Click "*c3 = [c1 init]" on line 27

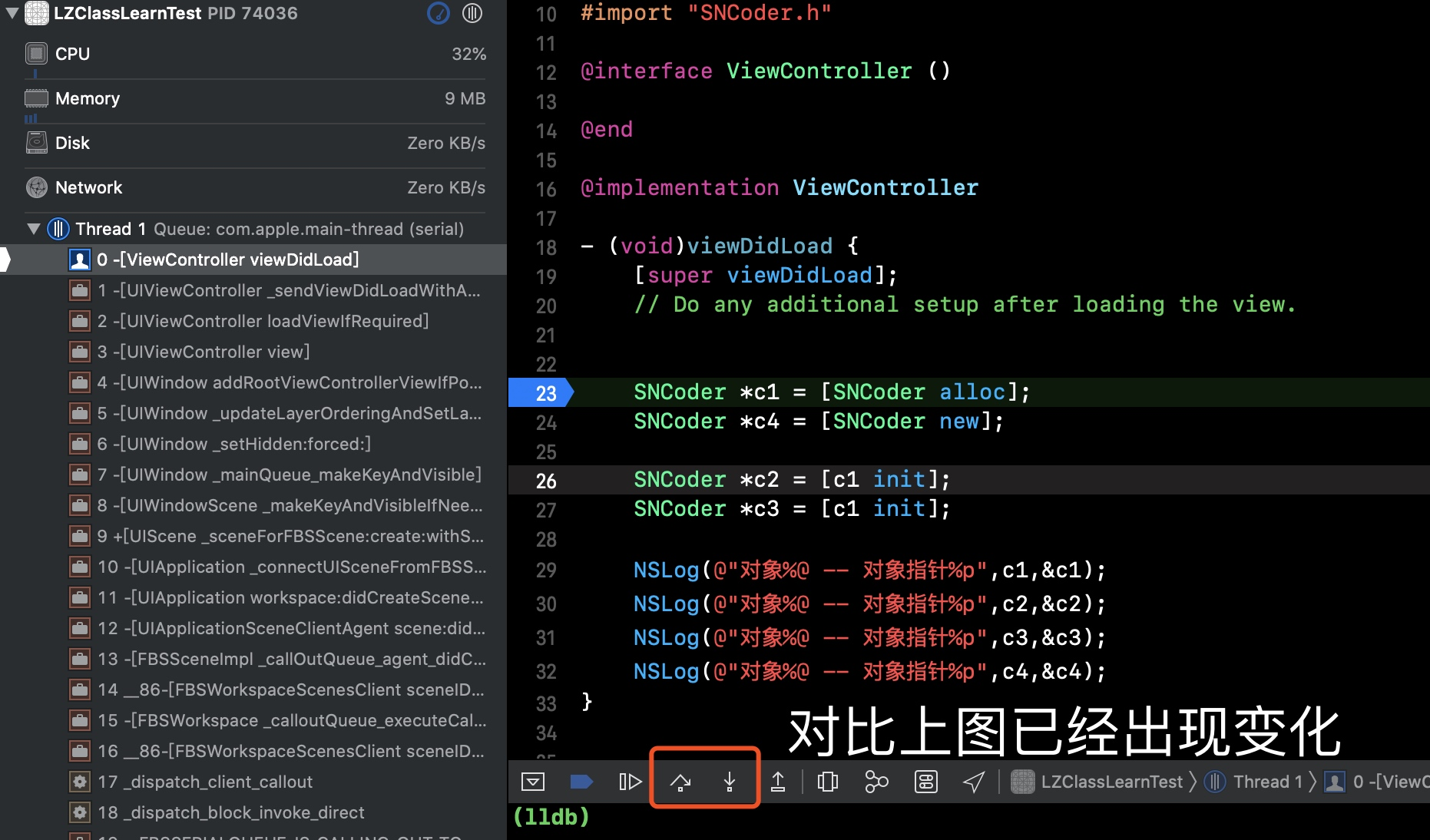click(839, 509)
